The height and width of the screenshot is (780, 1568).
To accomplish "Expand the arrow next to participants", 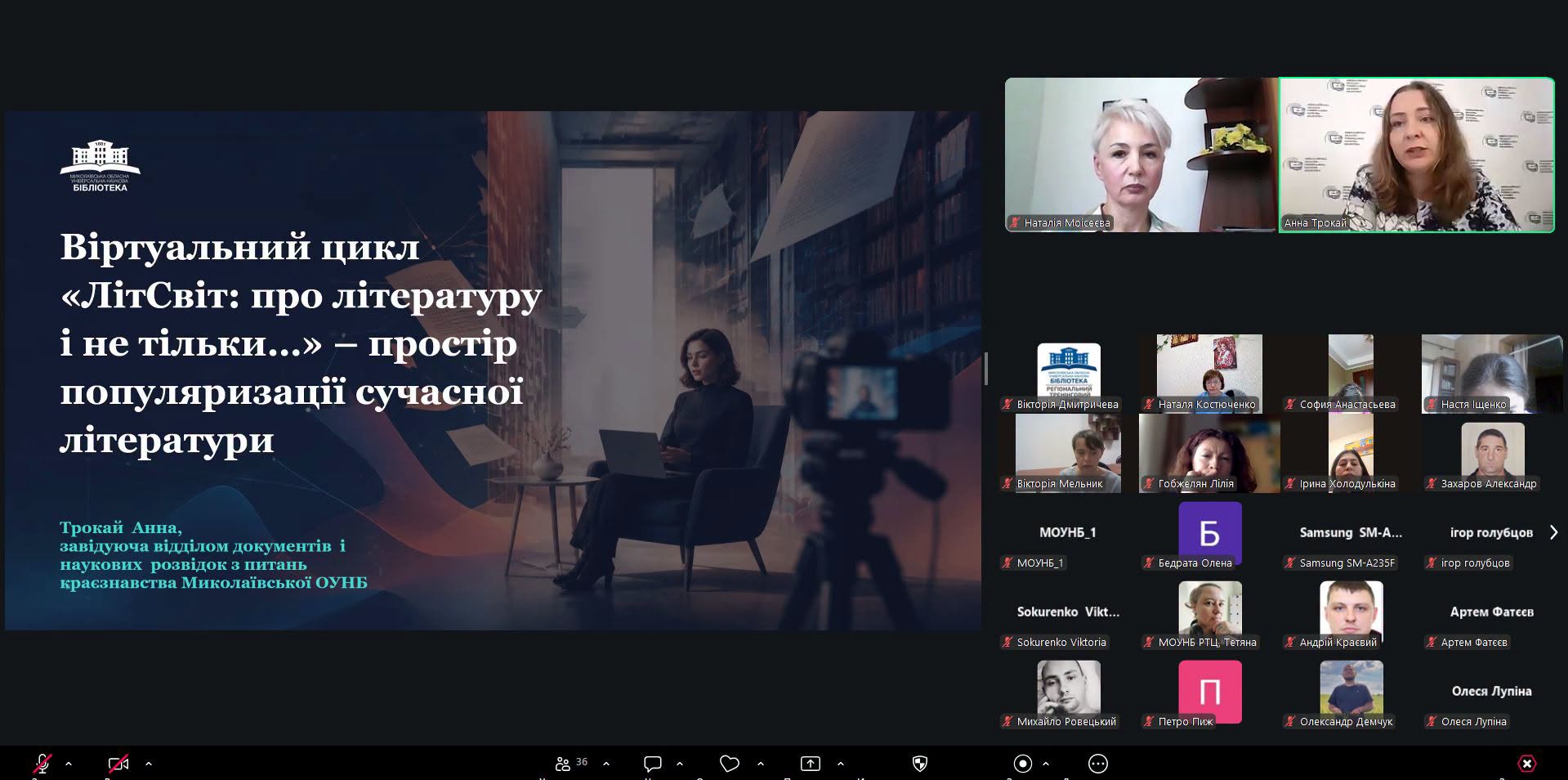I will [606, 764].
